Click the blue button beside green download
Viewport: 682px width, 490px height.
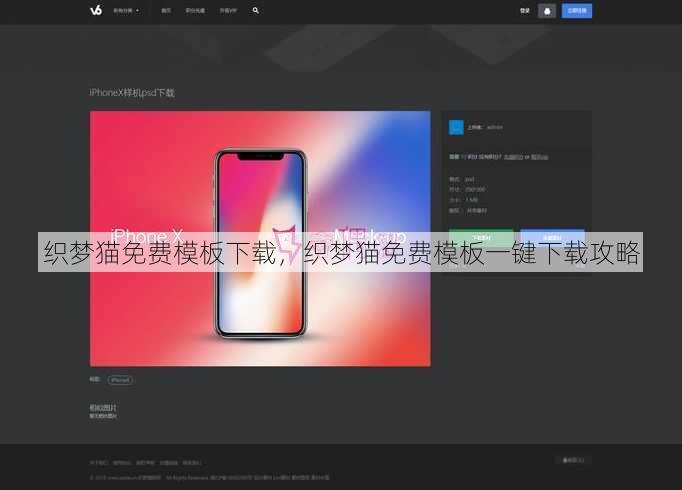(x=552, y=238)
